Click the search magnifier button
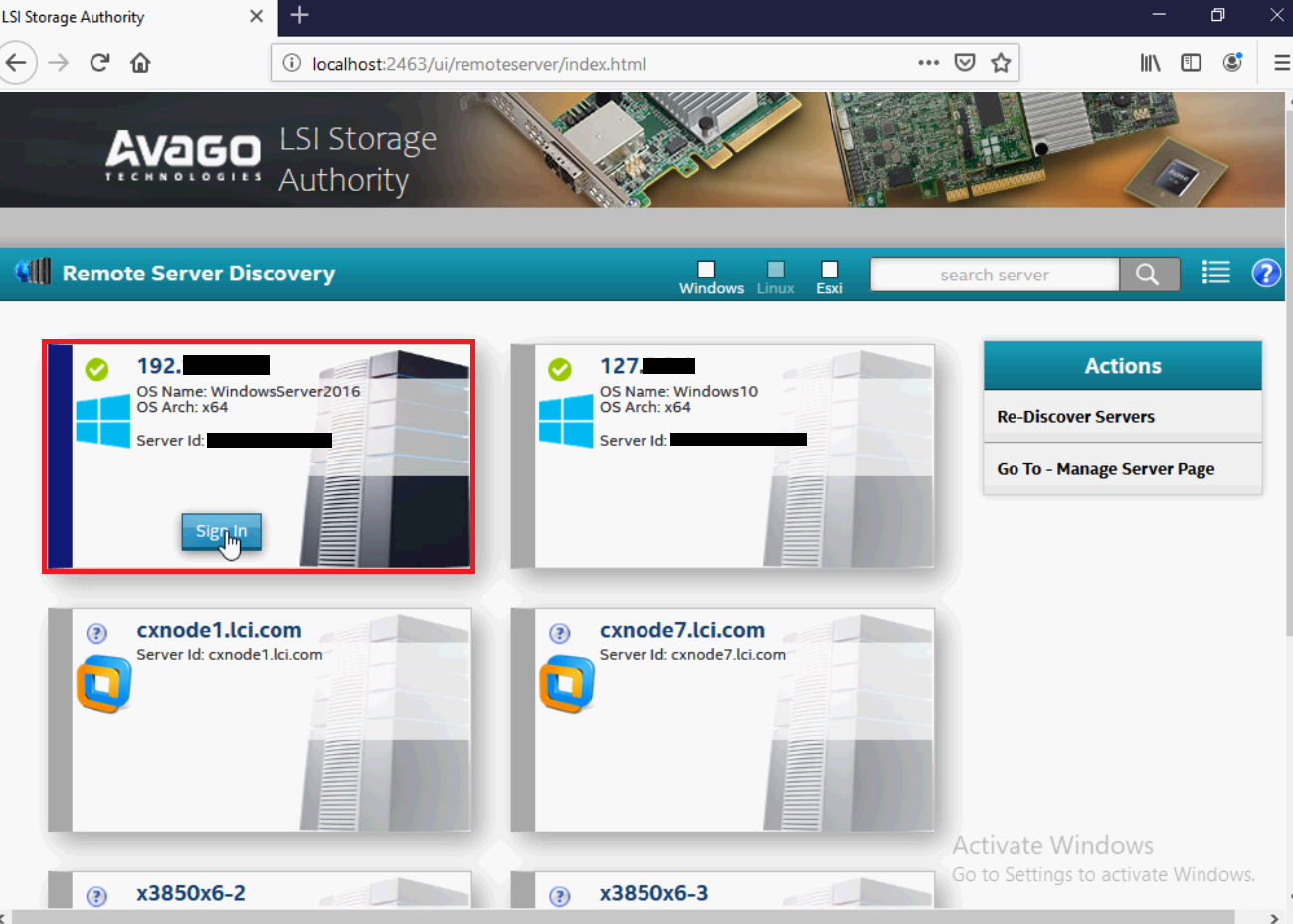Viewport: 1293px width, 924px height. click(x=1148, y=275)
